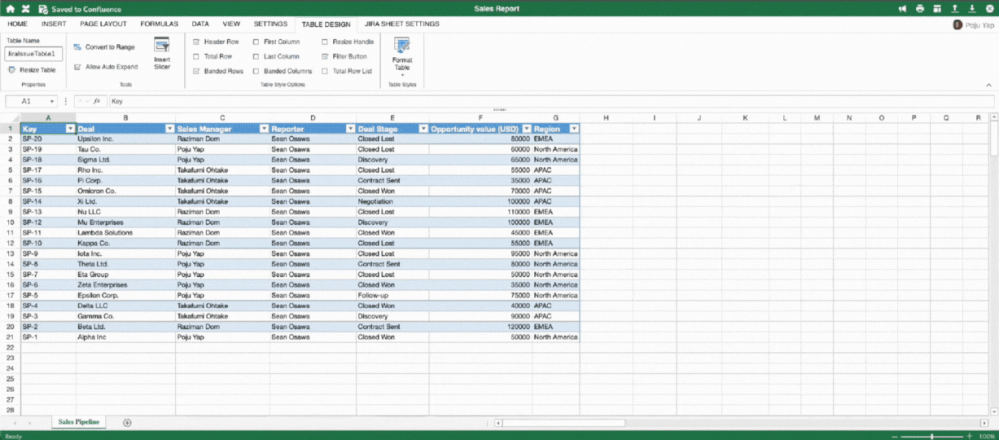Open the Deal column filter dropdown
This screenshot has width=999, height=440.
pyautogui.click(x=169, y=129)
